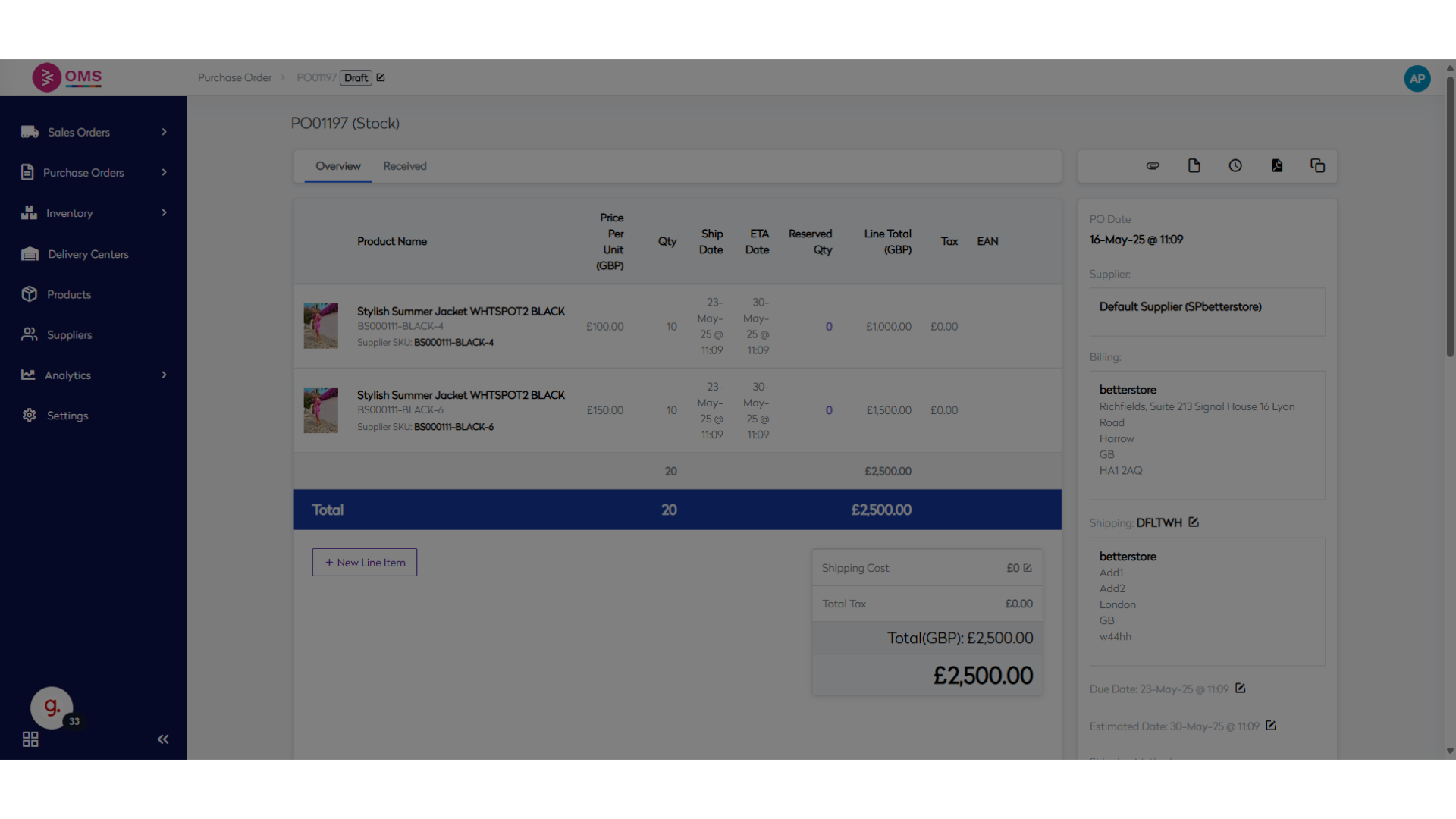Edit the Due Date value
This screenshot has height=819, width=1456.
pos(1241,689)
